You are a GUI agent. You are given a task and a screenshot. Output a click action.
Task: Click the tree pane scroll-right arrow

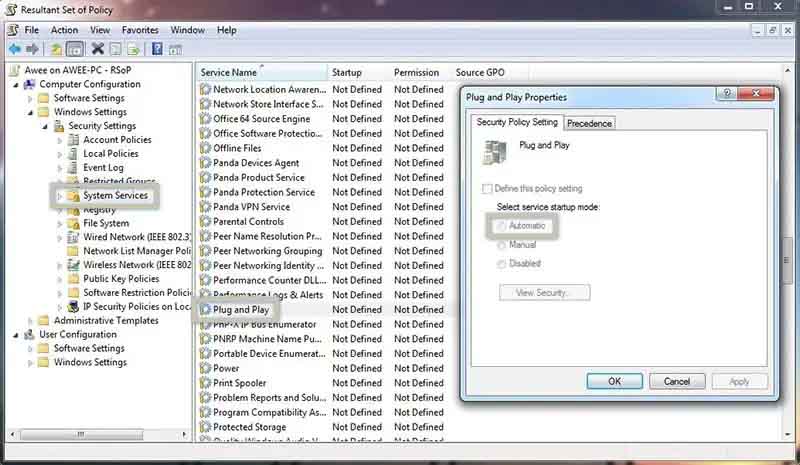184,435
